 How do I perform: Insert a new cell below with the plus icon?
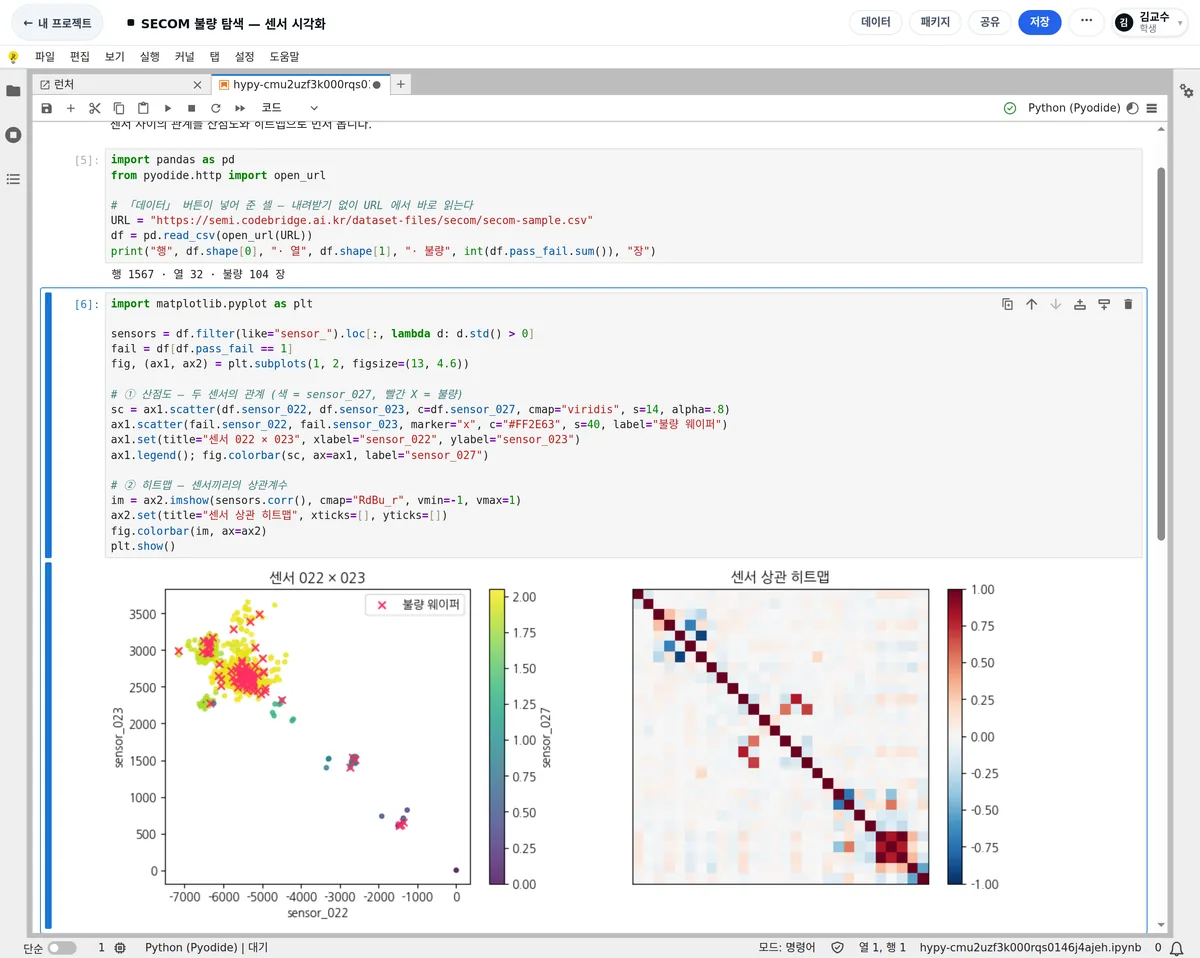point(71,108)
